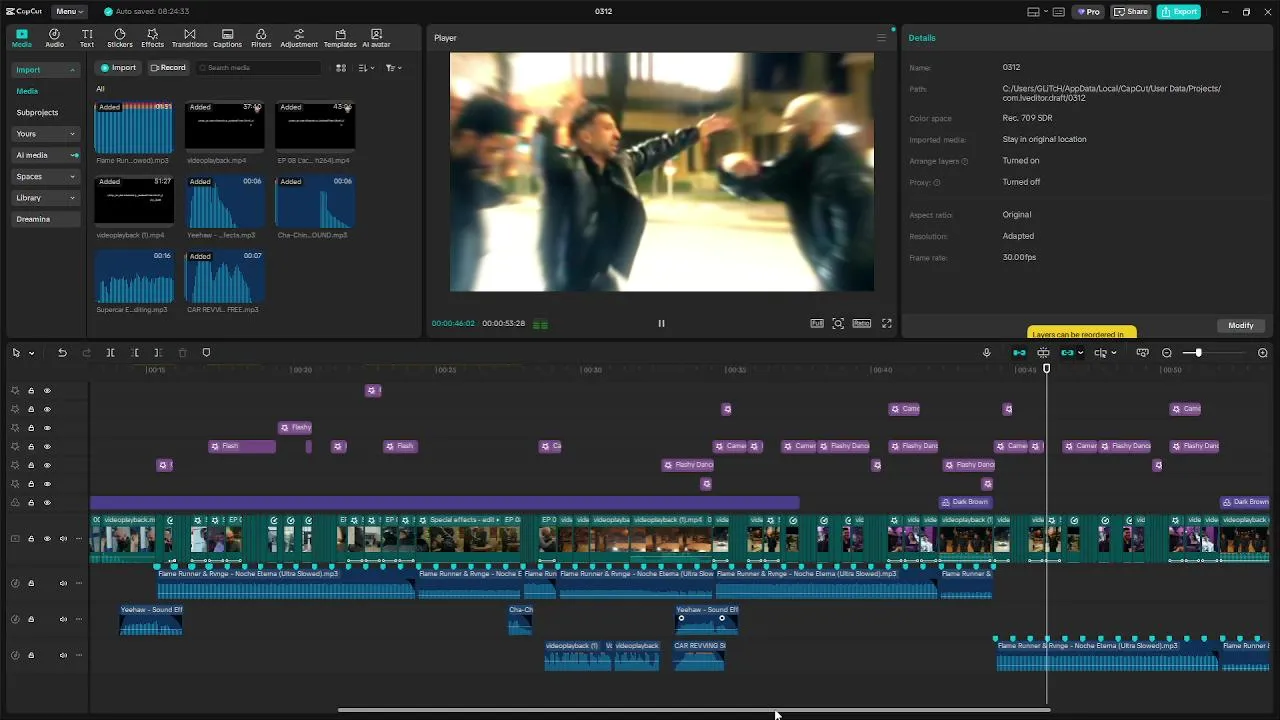Expand the Spaces section
Image resolution: width=1280 pixels, height=720 pixels.
72,177
